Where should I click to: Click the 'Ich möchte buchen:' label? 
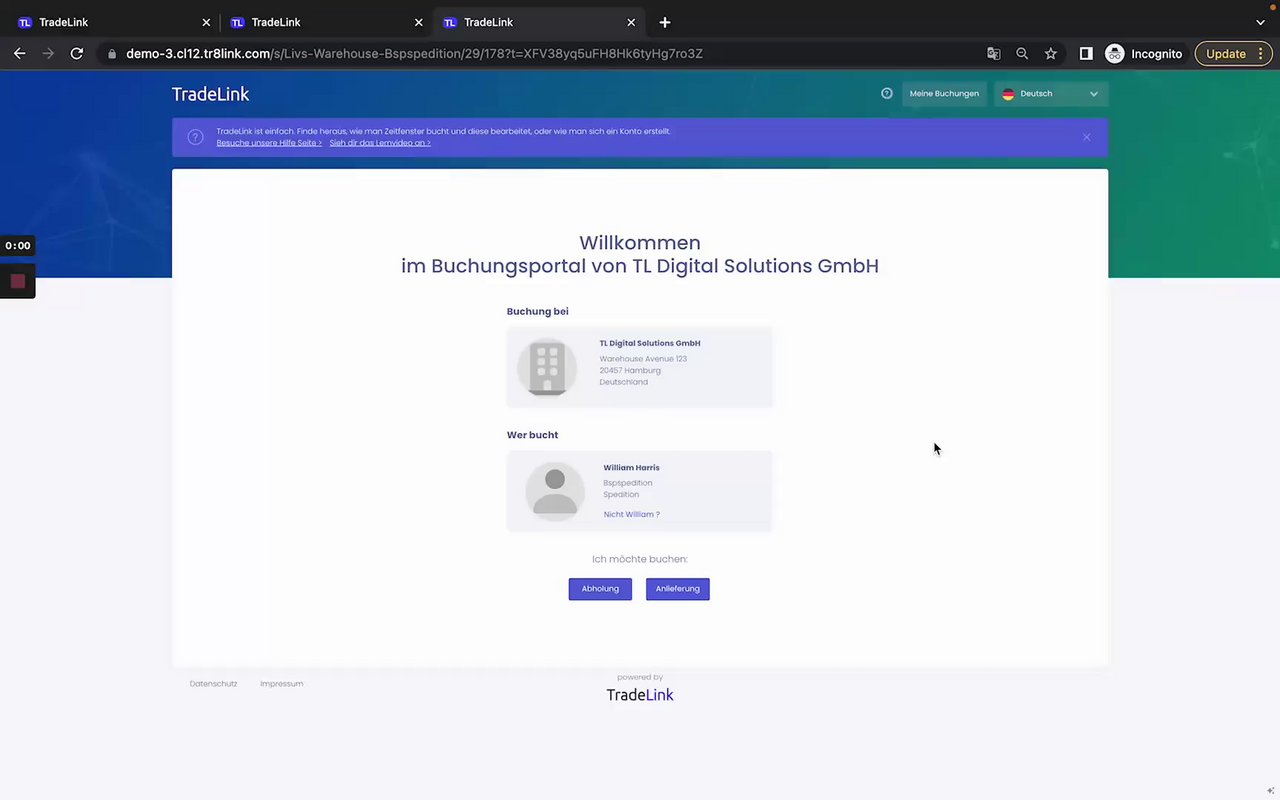click(640, 559)
